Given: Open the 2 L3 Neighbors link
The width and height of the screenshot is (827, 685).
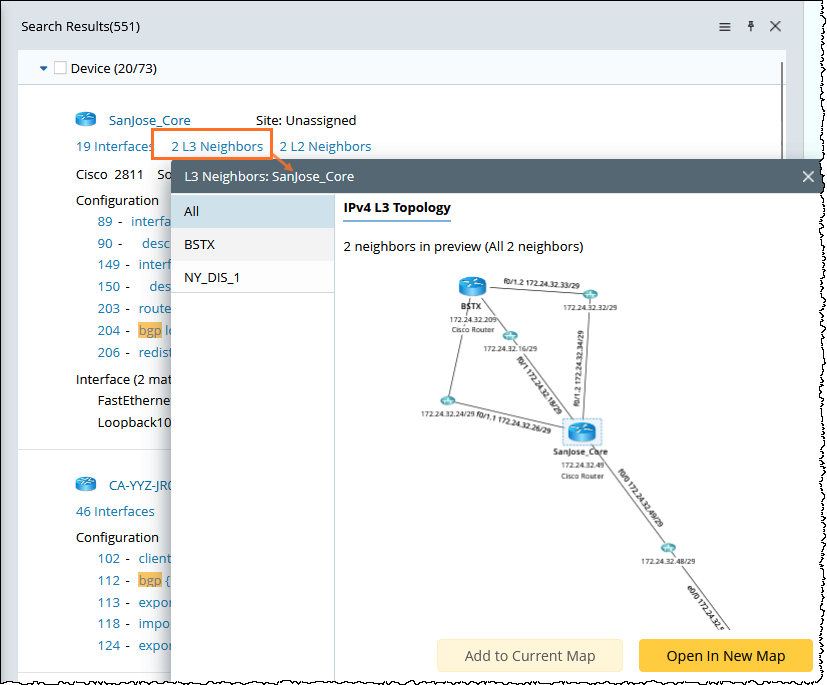Looking at the screenshot, I should tap(217, 146).
